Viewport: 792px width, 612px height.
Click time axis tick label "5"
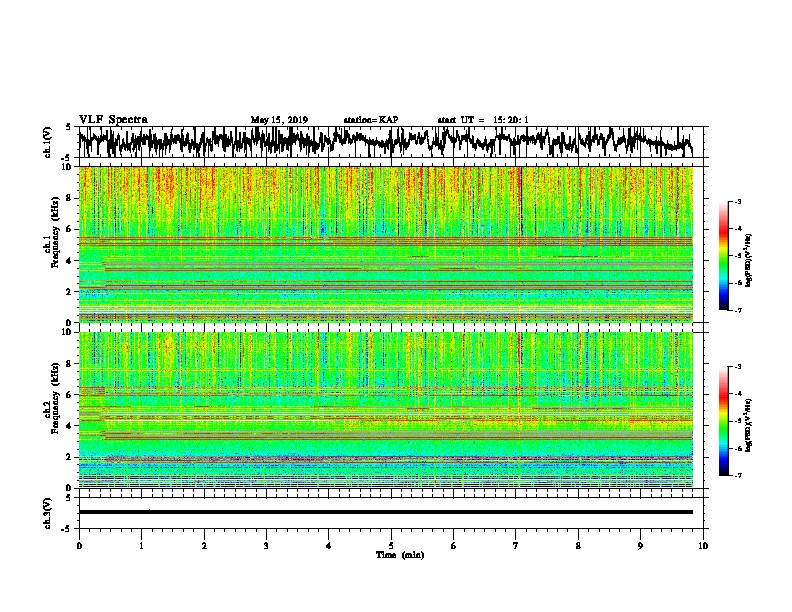click(391, 546)
